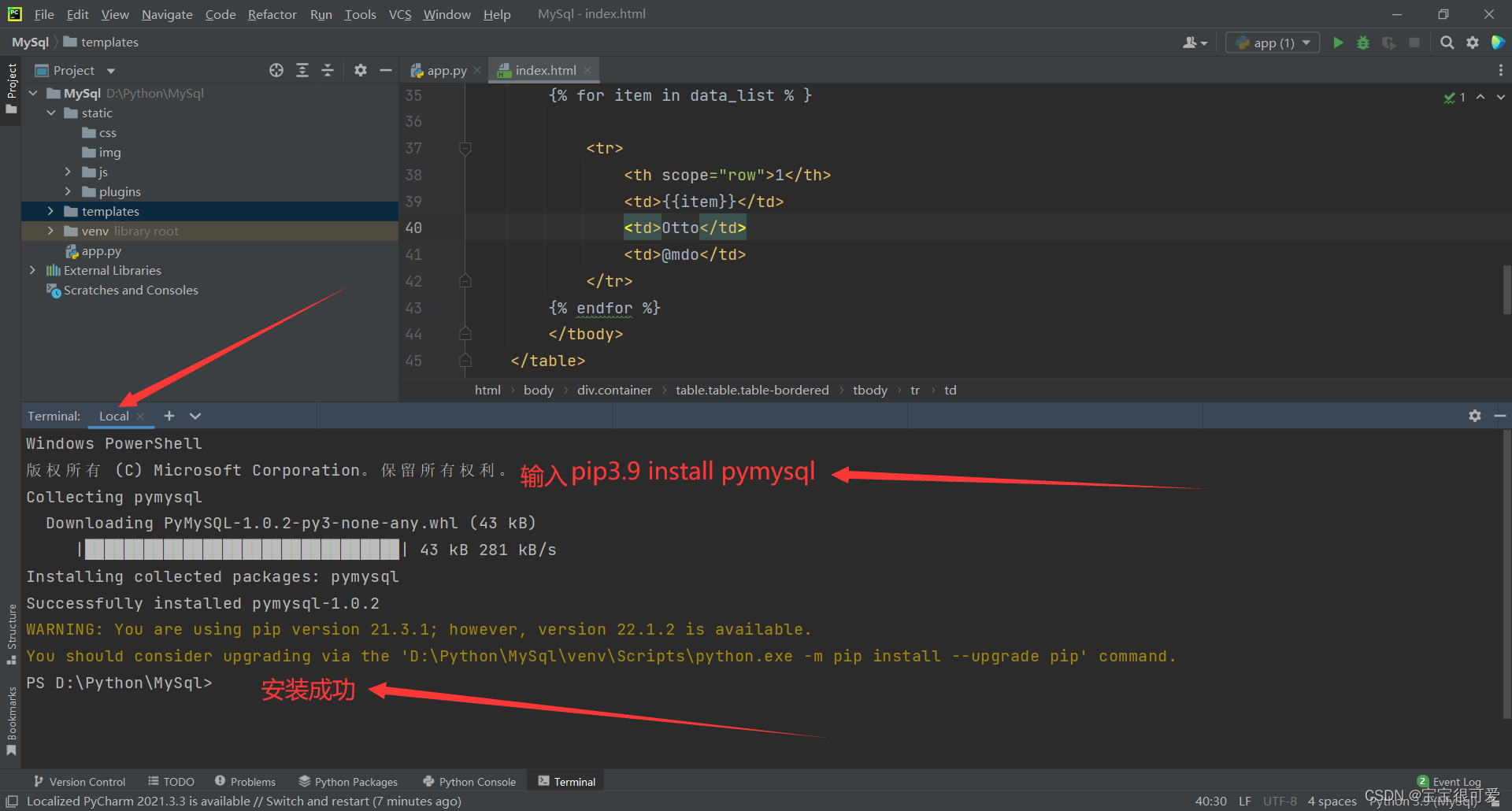This screenshot has width=1512, height=811.
Task: Select Scratches and Consoles node
Action: (122, 290)
